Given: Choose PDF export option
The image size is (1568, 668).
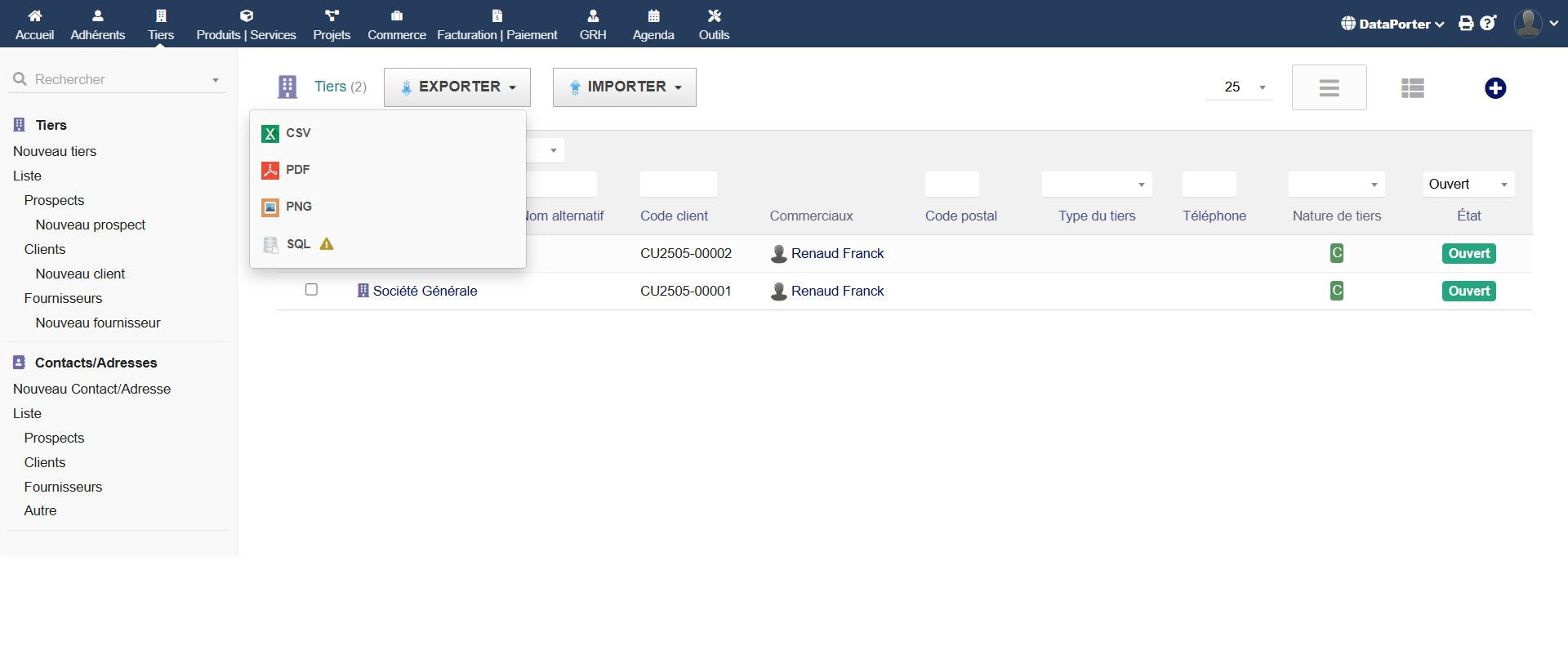Looking at the screenshot, I should (x=297, y=170).
